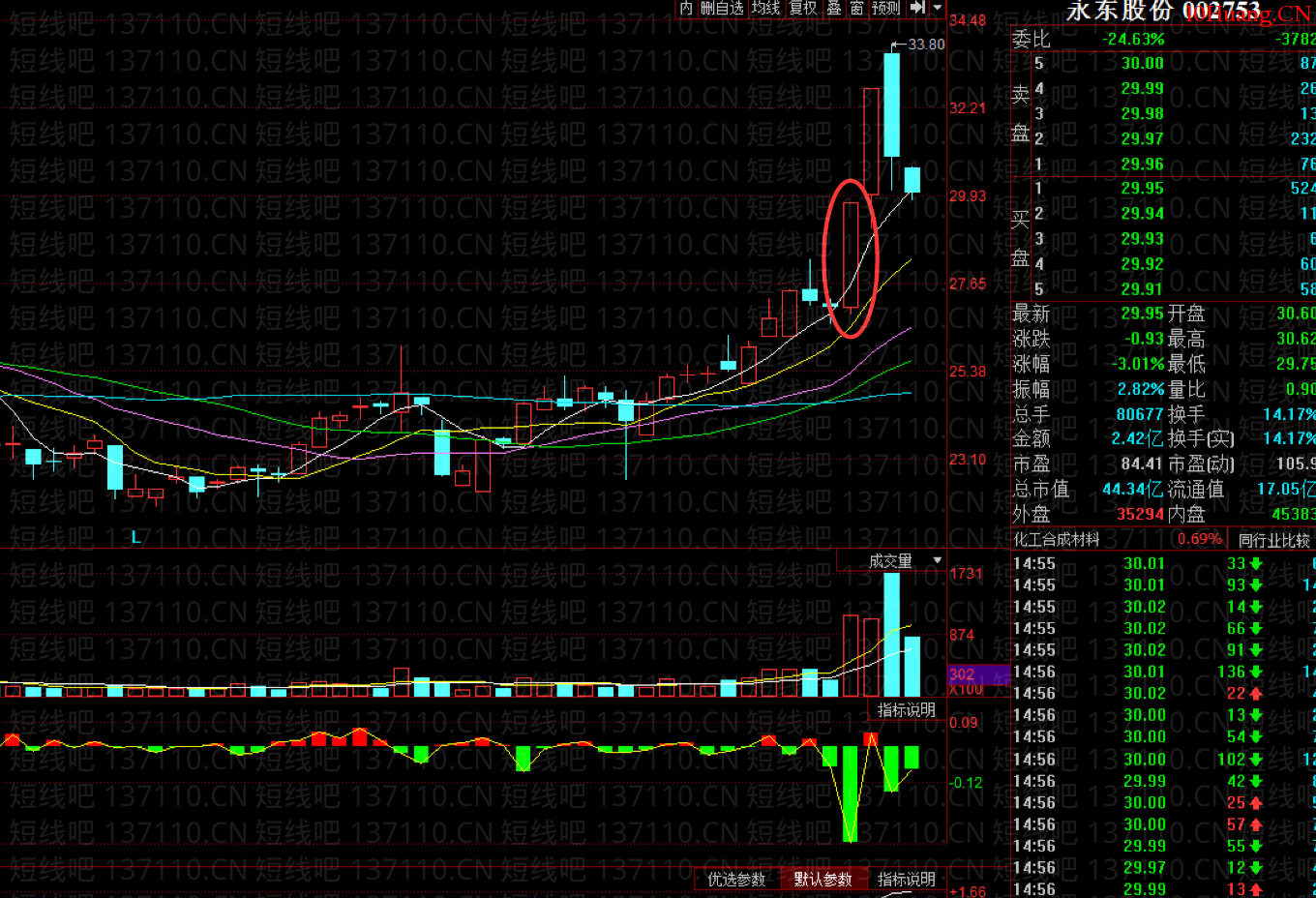The height and width of the screenshot is (898, 1316).
Task: Select the buy level 5 price 29.91
Action: [1143, 288]
